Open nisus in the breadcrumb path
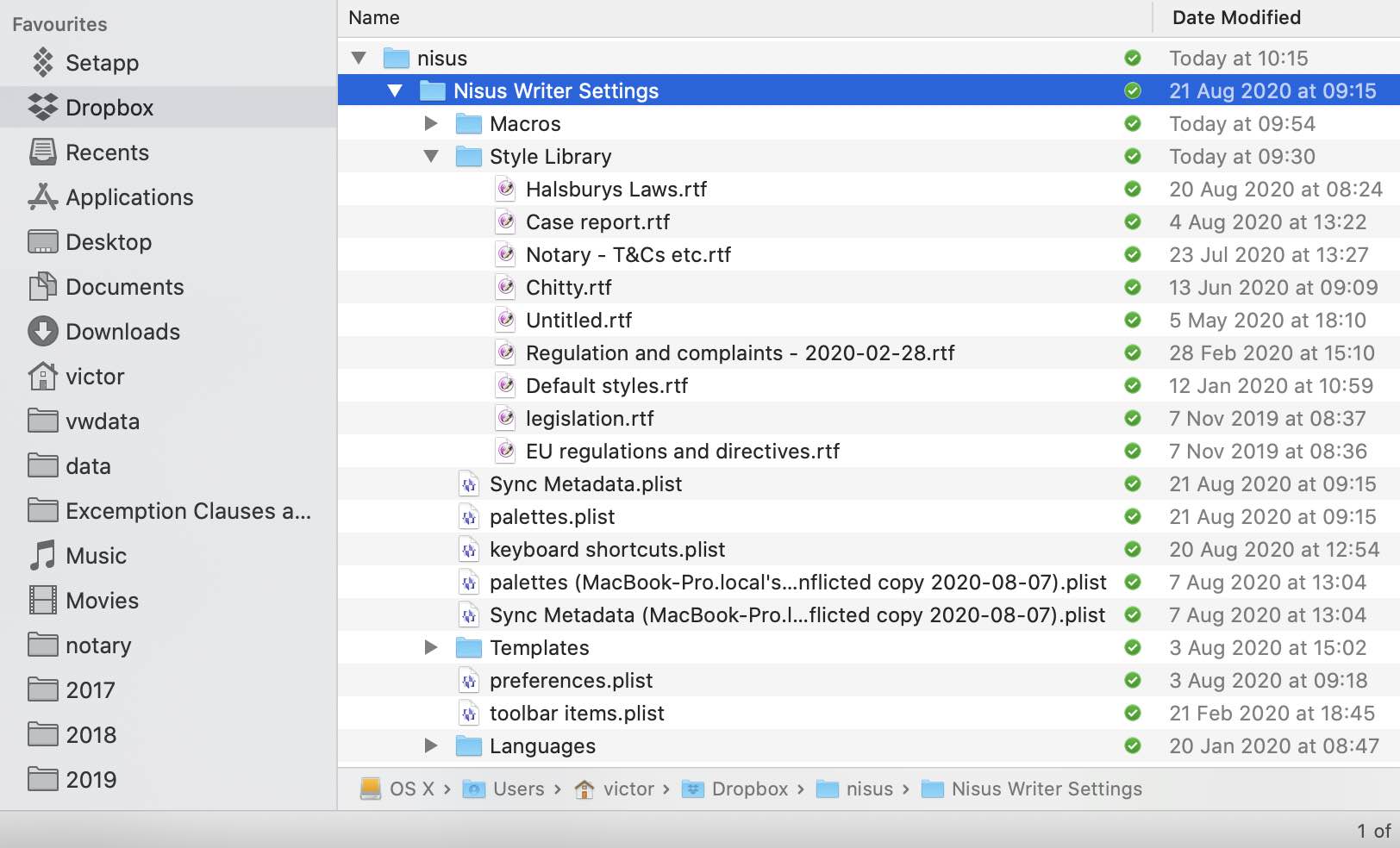This screenshot has width=1400, height=848. coord(871,789)
